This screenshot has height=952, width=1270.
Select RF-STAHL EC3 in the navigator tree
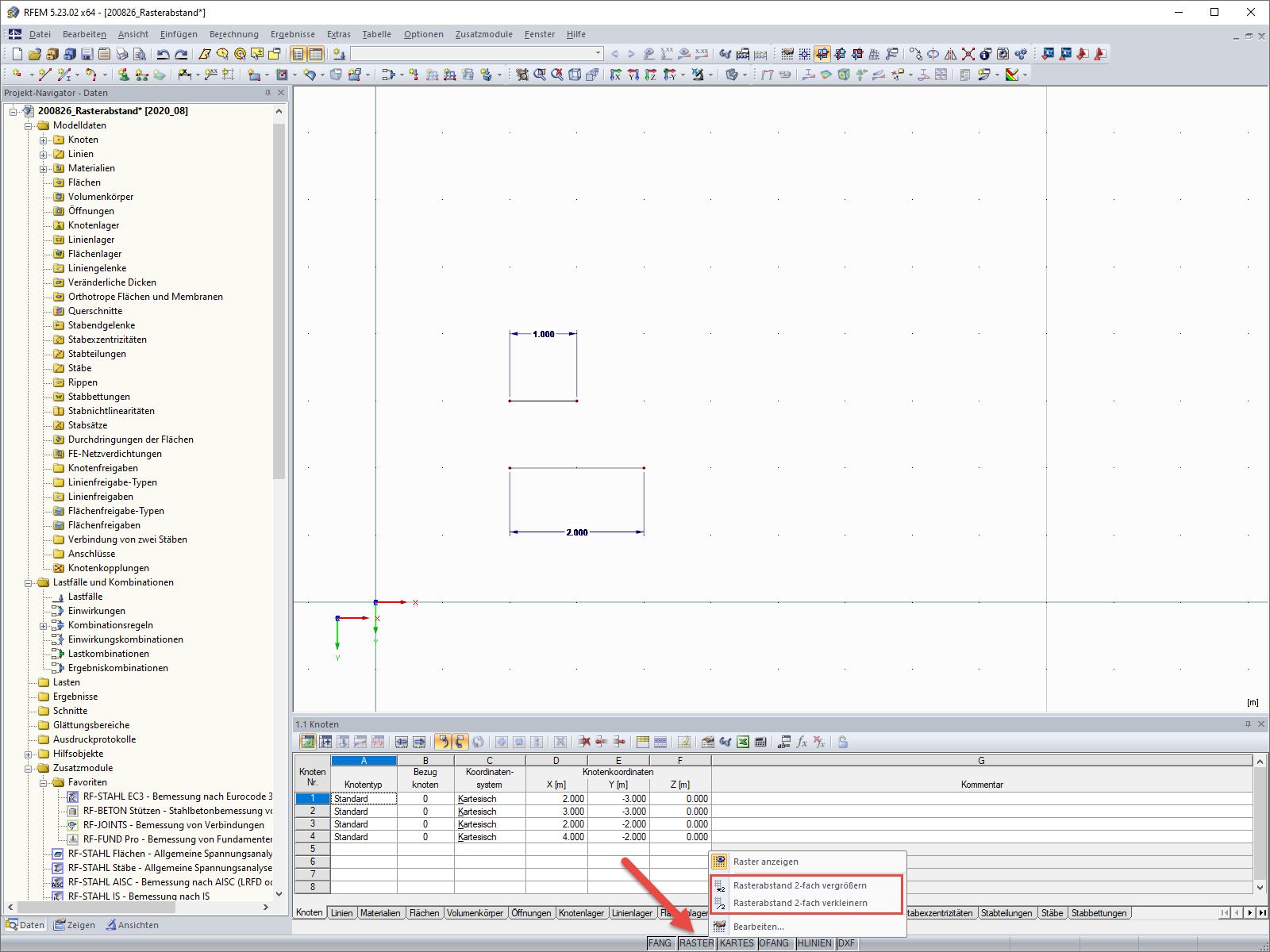point(177,797)
